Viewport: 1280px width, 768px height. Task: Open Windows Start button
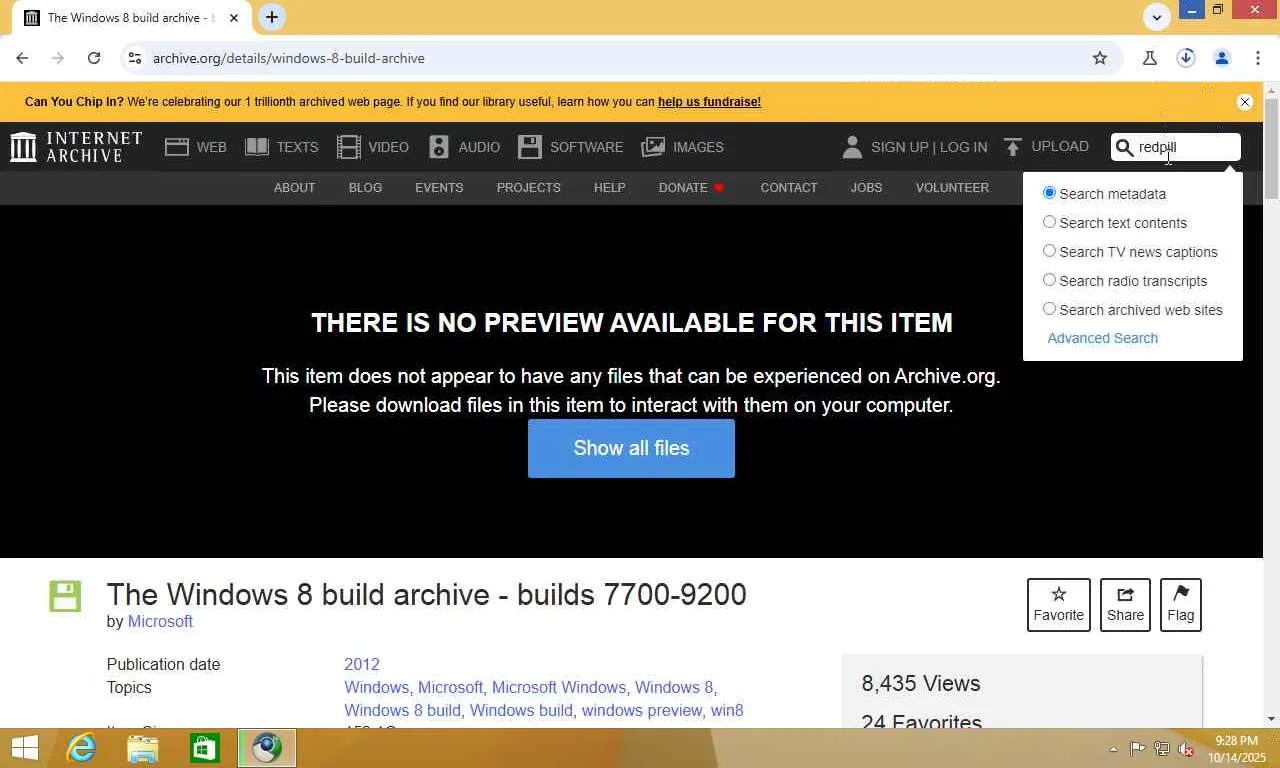click(24, 748)
